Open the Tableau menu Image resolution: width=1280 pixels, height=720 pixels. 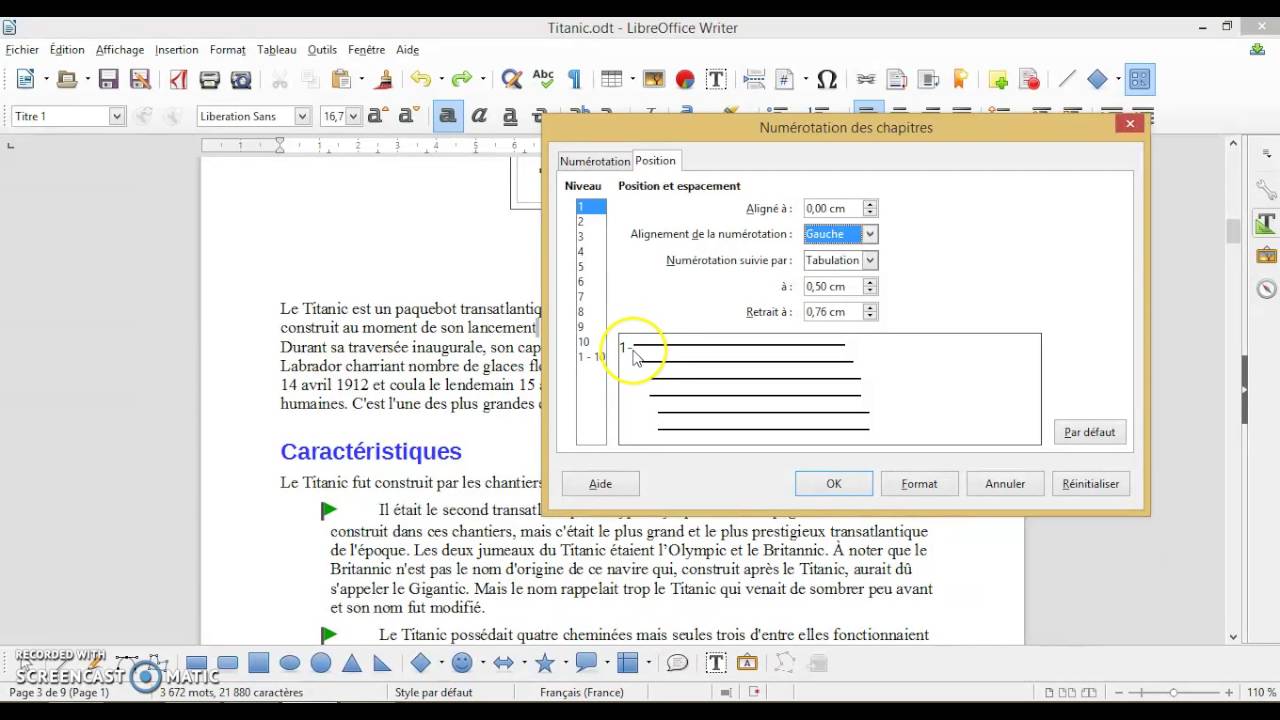click(x=276, y=50)
